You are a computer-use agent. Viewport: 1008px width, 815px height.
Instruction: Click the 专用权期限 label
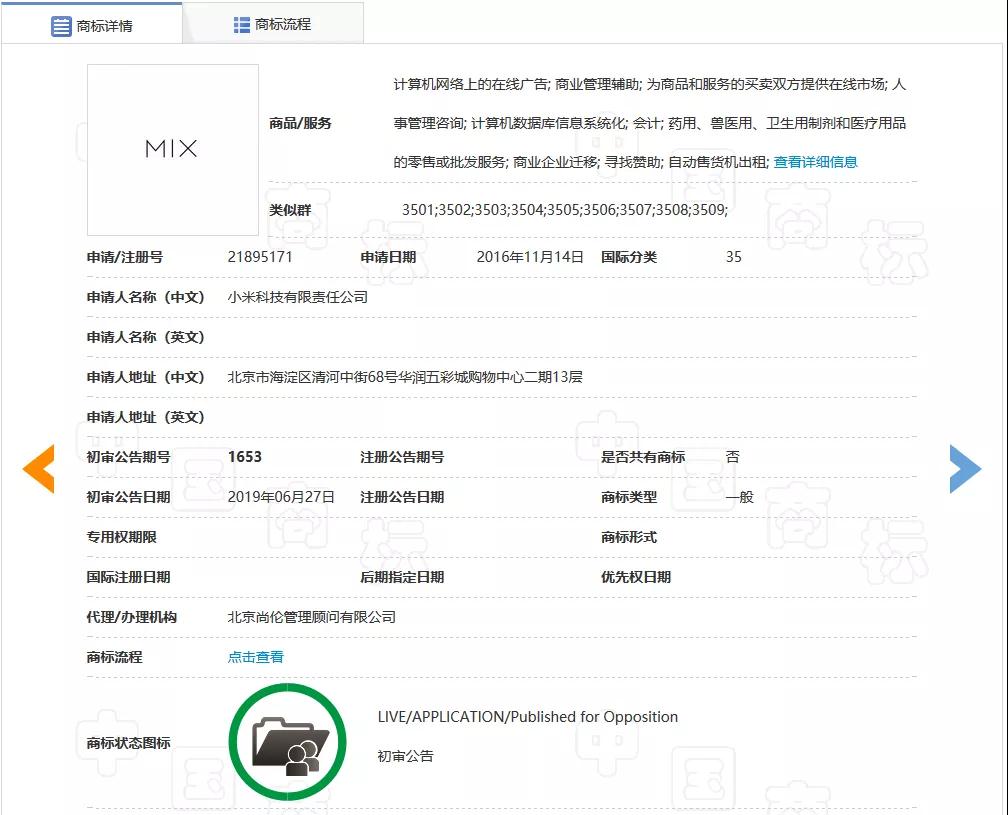tap(122, 537)
